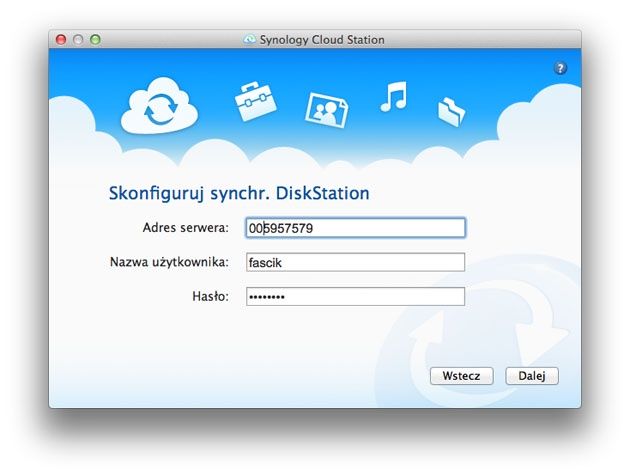
Task: Close the window with the red button
Action: click(x=61, y=39)
